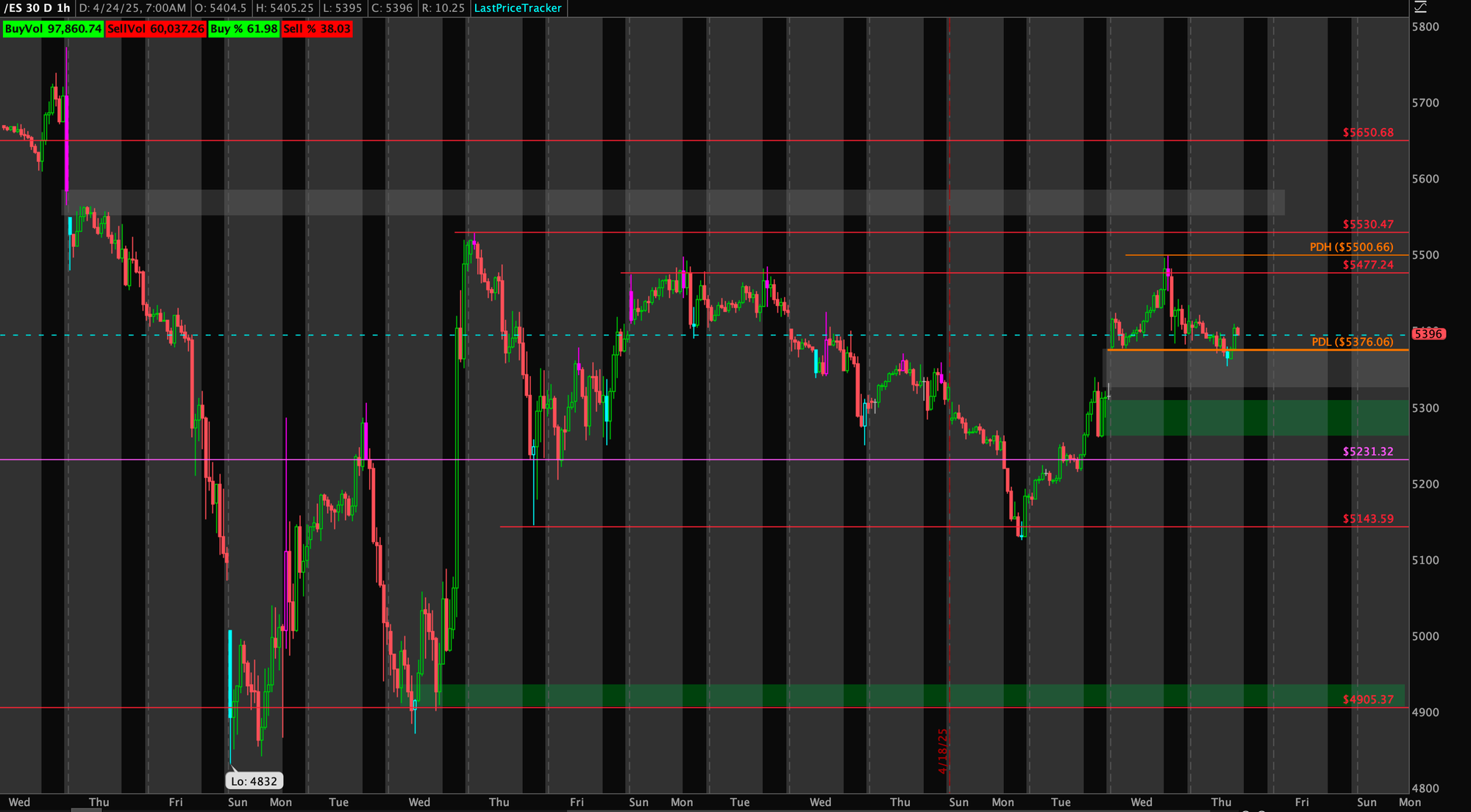Select the PDH ($5500.66) orange level label
Image resolution: width=1471 pixels, height=812 pixels.
point(1351,247)
